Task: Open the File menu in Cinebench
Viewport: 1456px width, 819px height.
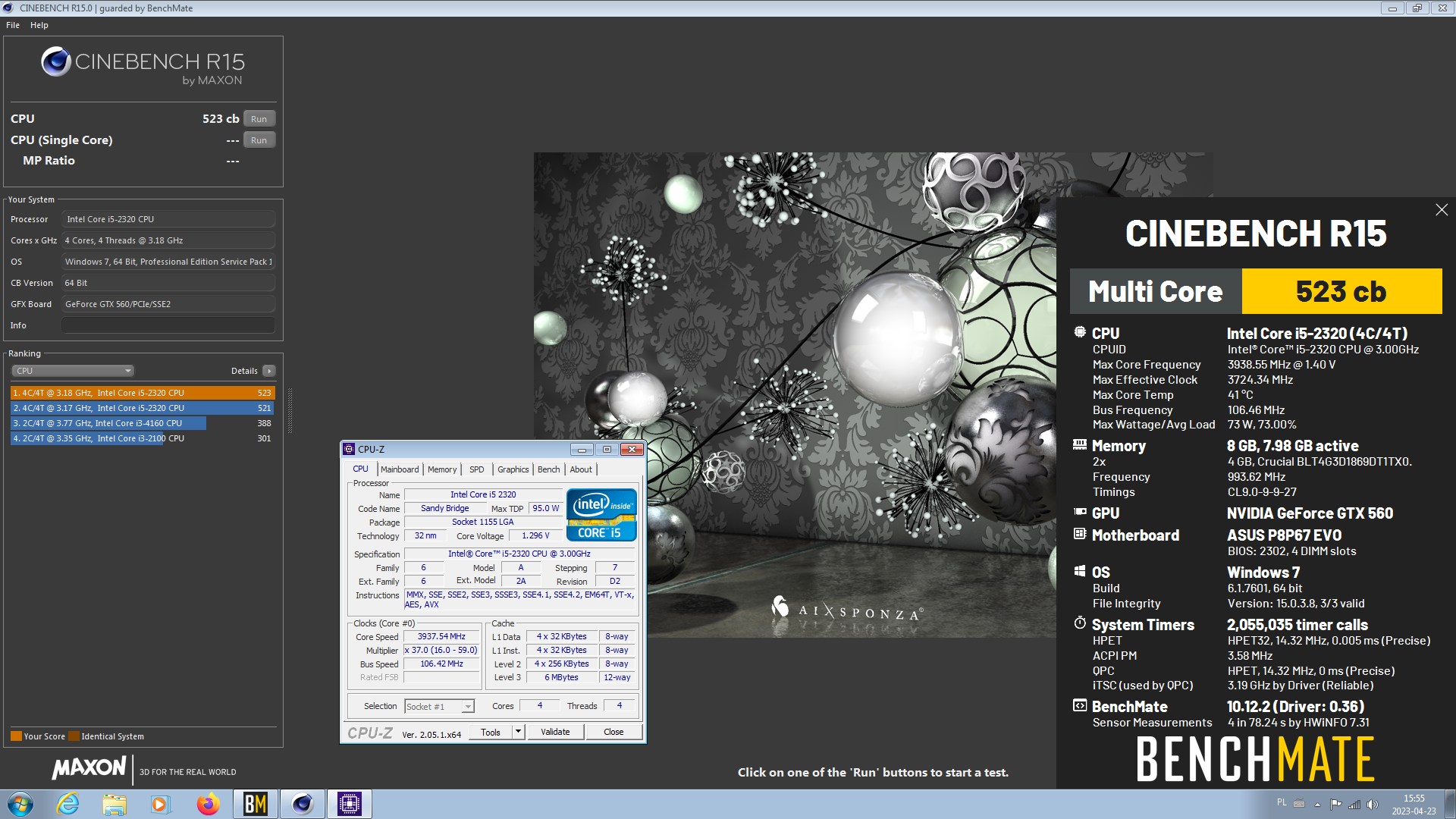Action: [13, 25]
